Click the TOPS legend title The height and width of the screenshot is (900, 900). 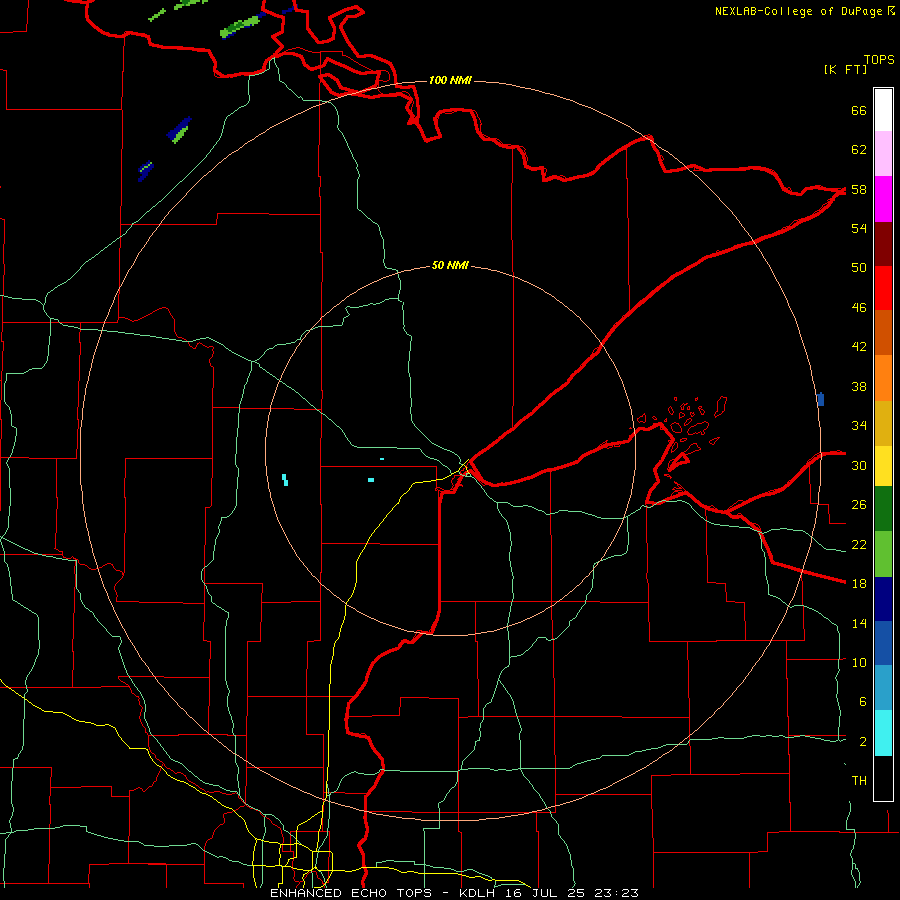tap(879, 60)
